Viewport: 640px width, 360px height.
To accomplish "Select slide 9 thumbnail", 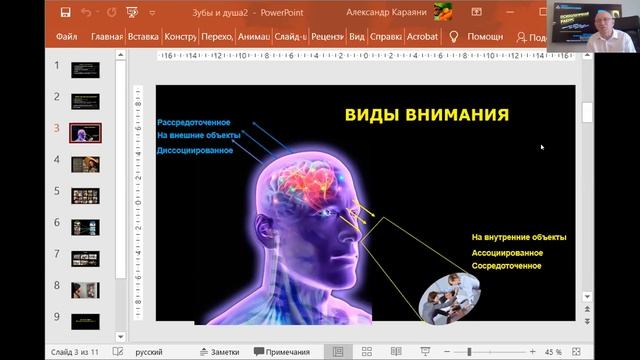I will click(x=85, y=322).
